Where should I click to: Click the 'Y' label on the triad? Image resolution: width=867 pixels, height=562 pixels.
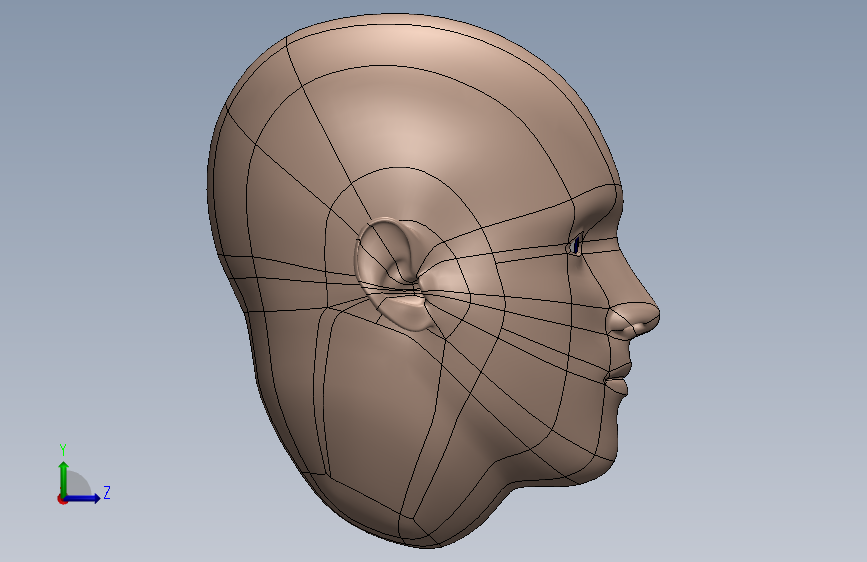coord(63,450)
